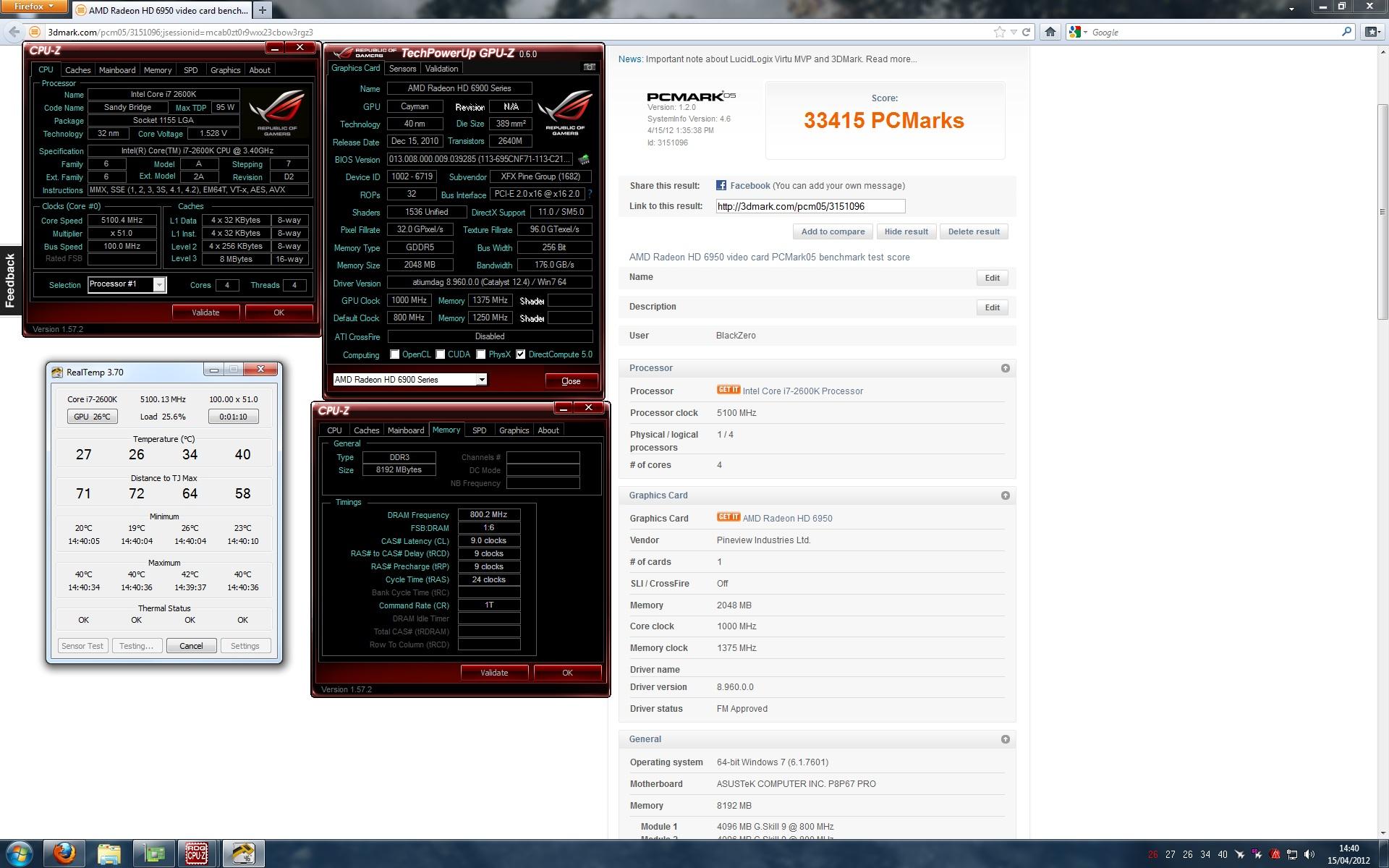Click Close button in GPU-Z
This screenshot has width=1389, height=868.
click(571, 381)
